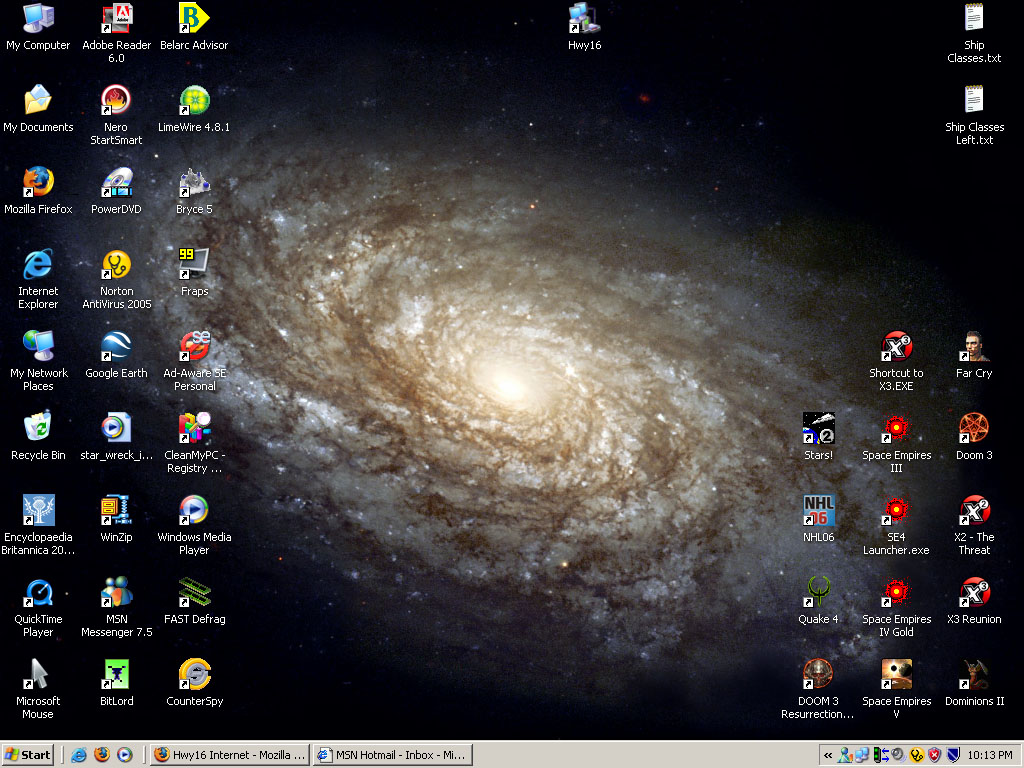Switch to MSN Hotmail Inbox taskbar window

391,755
